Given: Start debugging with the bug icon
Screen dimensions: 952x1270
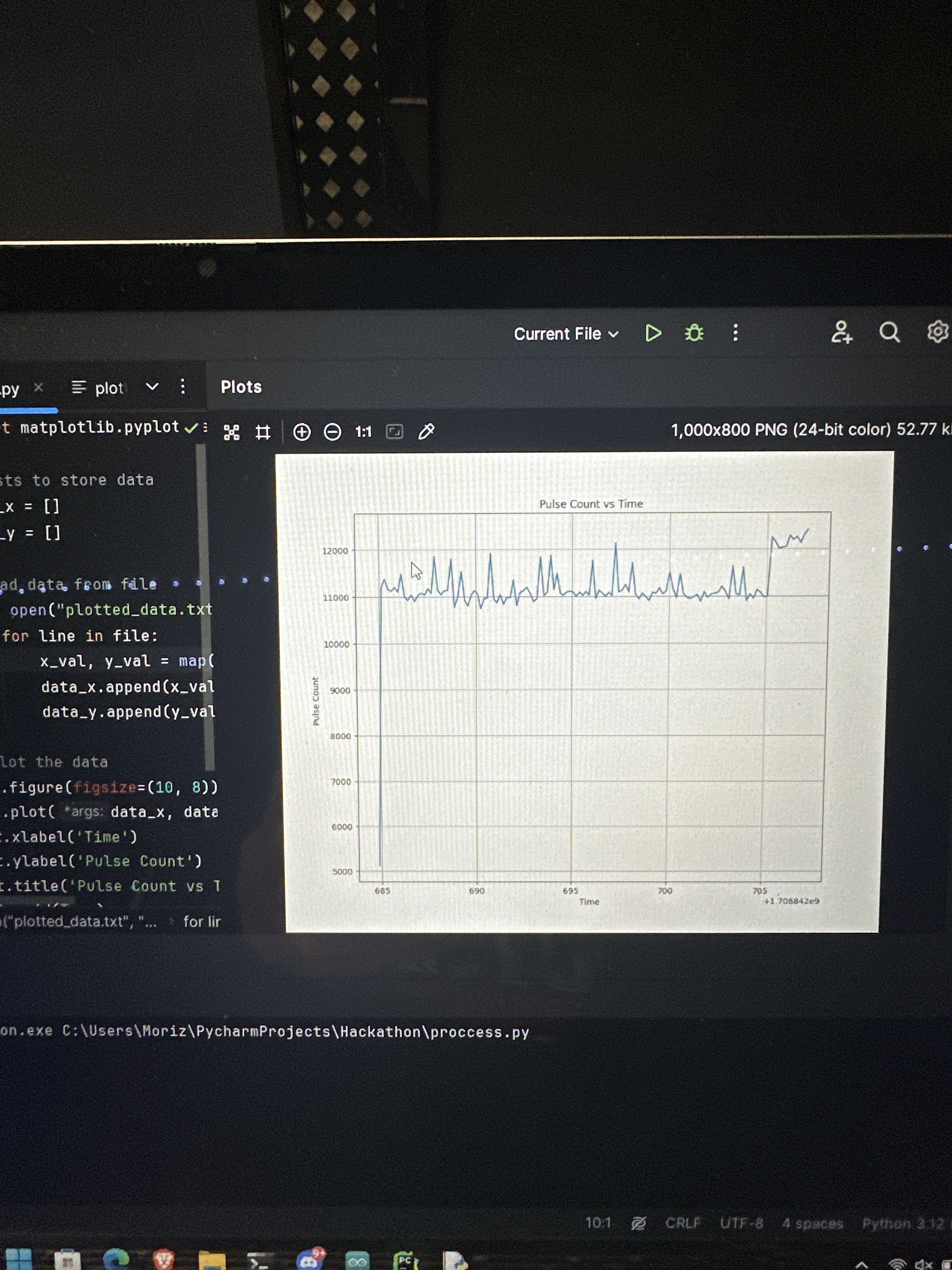Looking at the screenshot, I should (x=694, y=334).
